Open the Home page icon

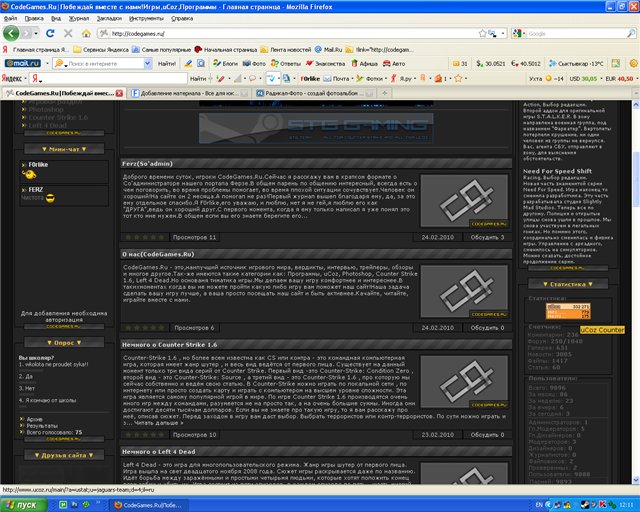pos(86,33)
